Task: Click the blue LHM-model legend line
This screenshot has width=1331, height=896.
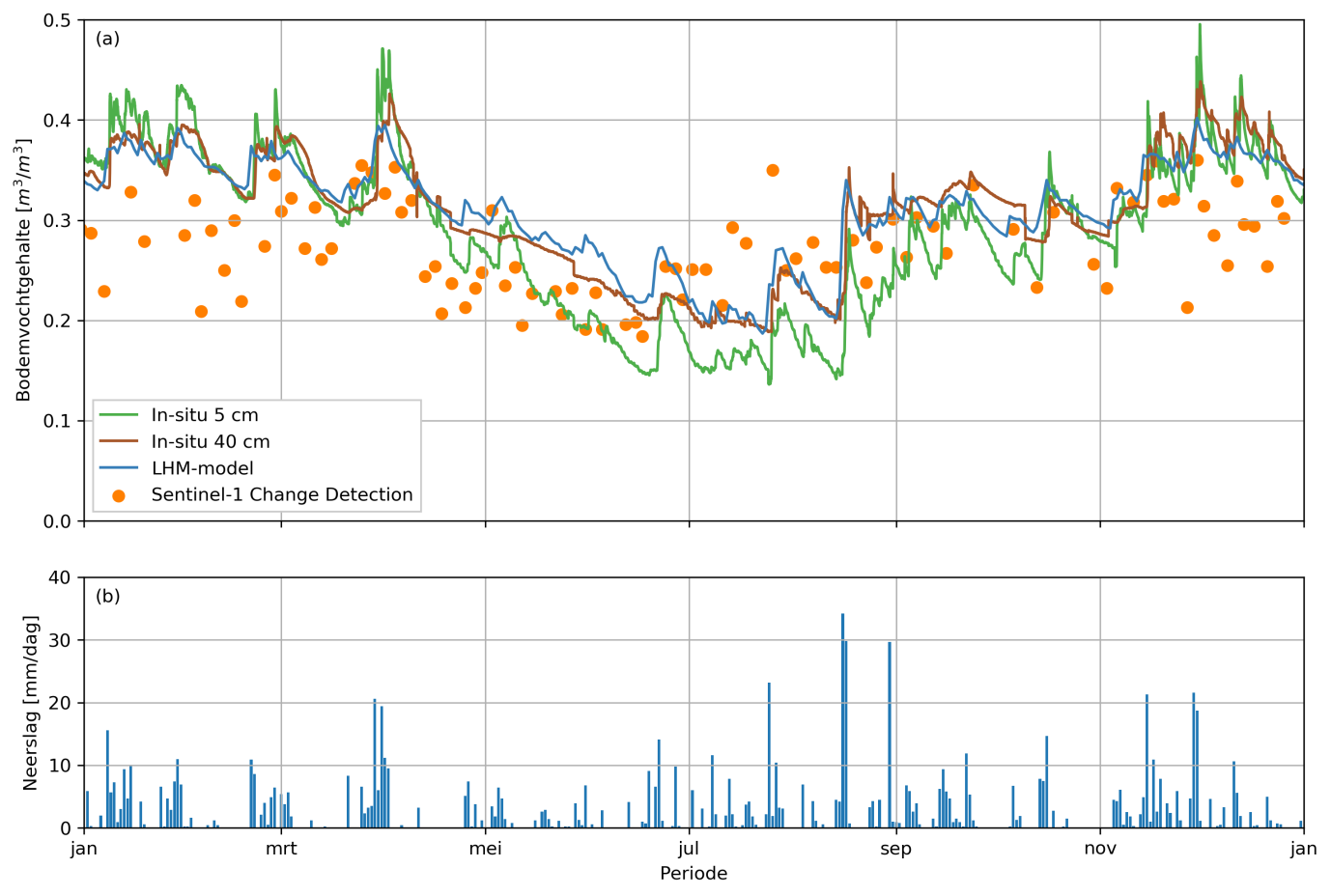Action: click(x=119, y=468)
